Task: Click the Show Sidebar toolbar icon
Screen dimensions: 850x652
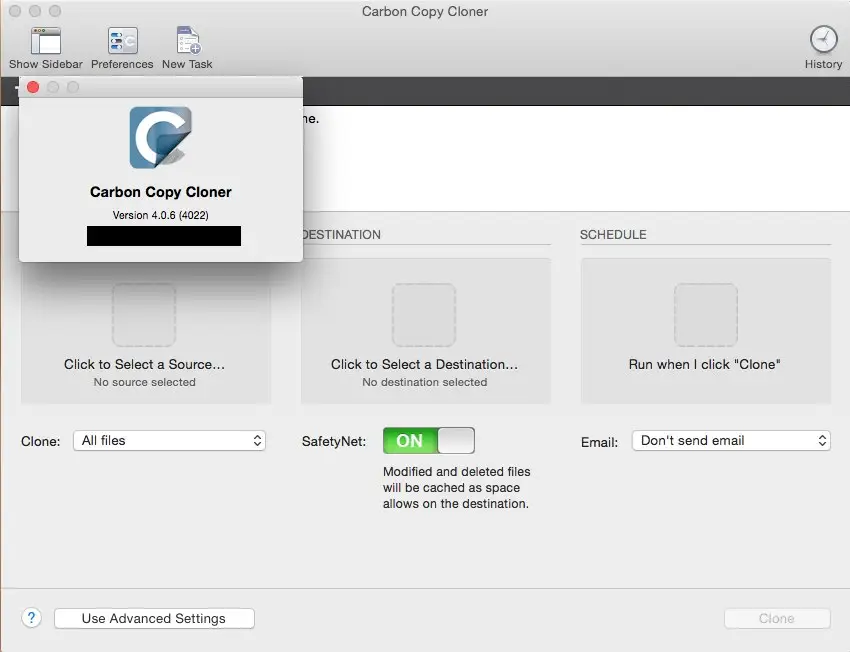Action: pyautogui.click(x=46, y=41)
